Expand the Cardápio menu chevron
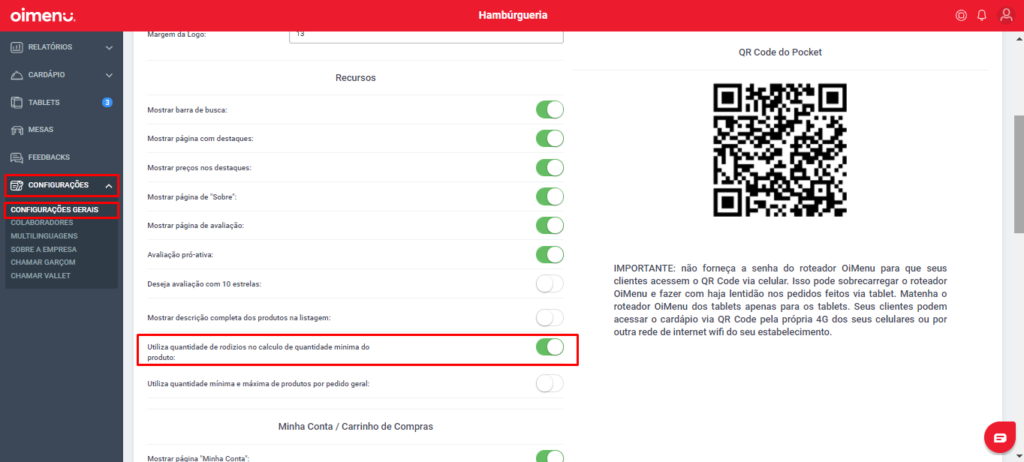 (x=109, y=75)
